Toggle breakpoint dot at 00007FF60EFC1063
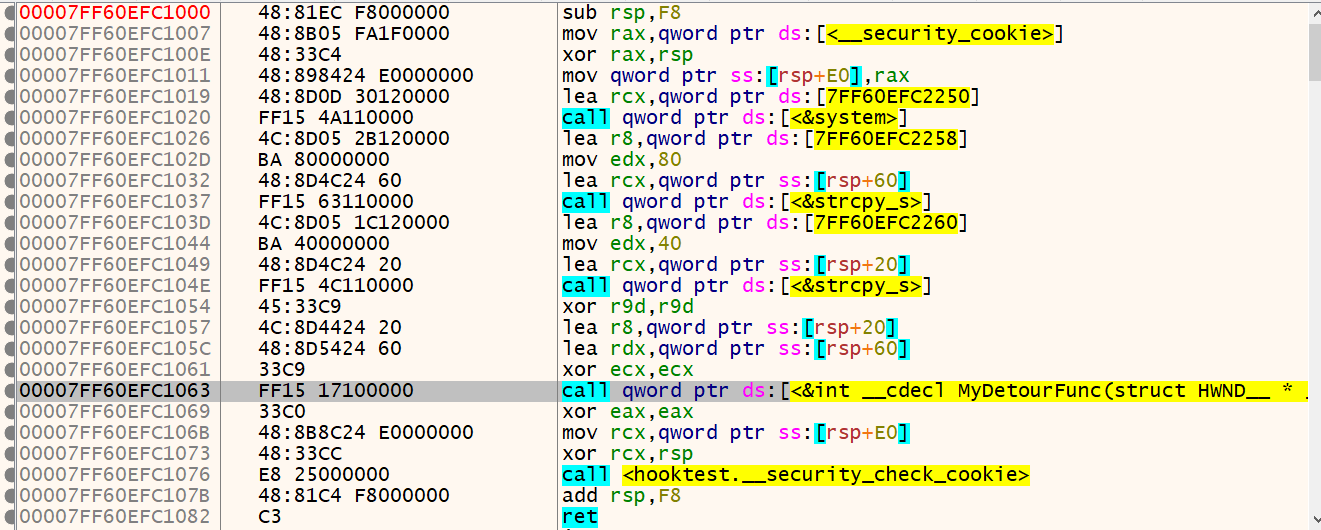Viewport: 1321px width, 530px height. tap(9, 391)
